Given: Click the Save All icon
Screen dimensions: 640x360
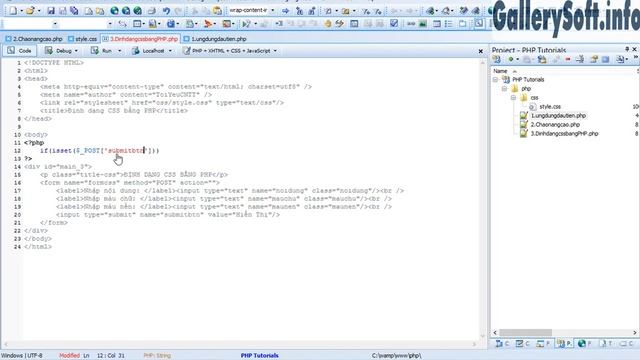Looking at the screenshot, I should [74, 11].
